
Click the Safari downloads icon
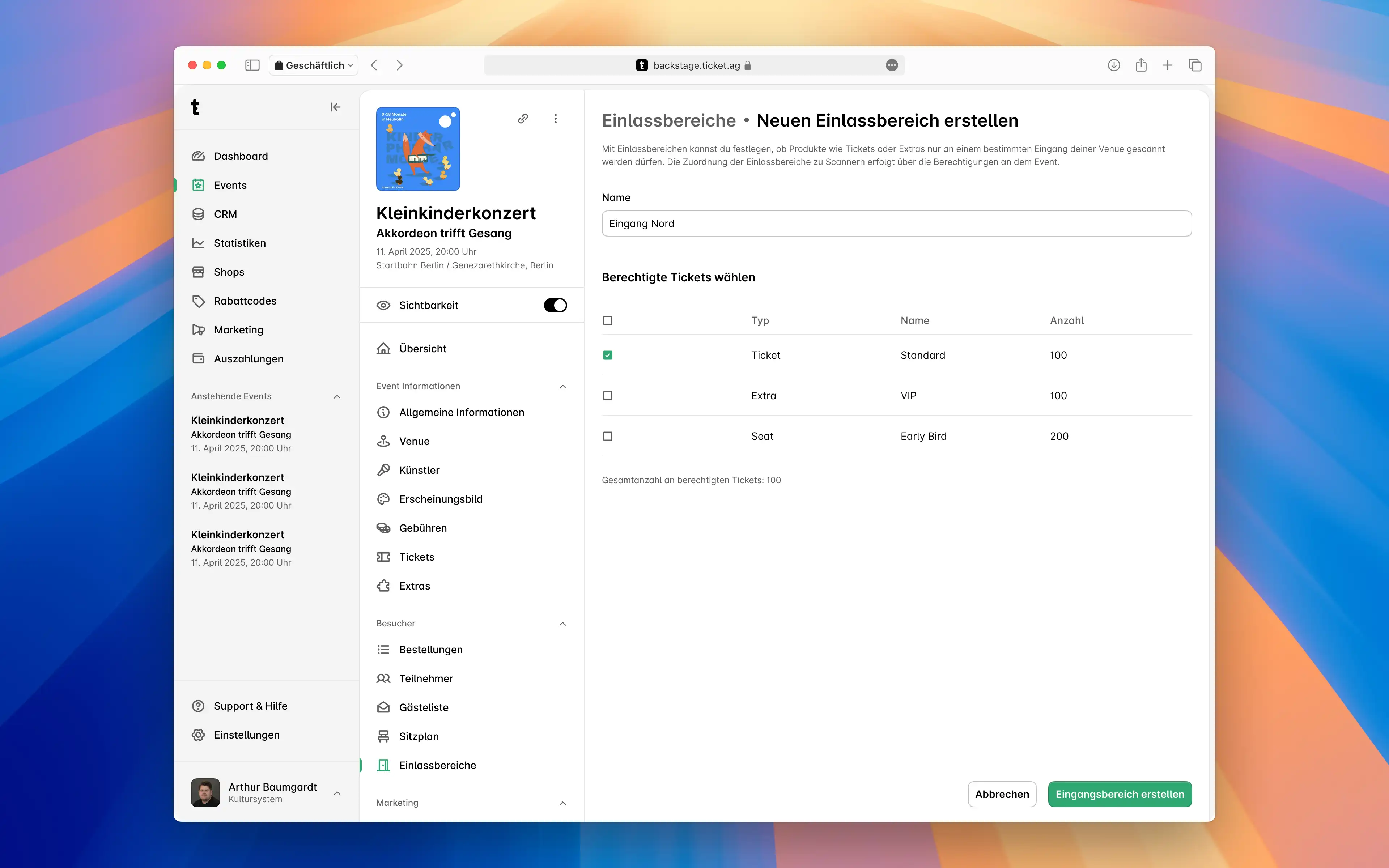(1113, 65)
